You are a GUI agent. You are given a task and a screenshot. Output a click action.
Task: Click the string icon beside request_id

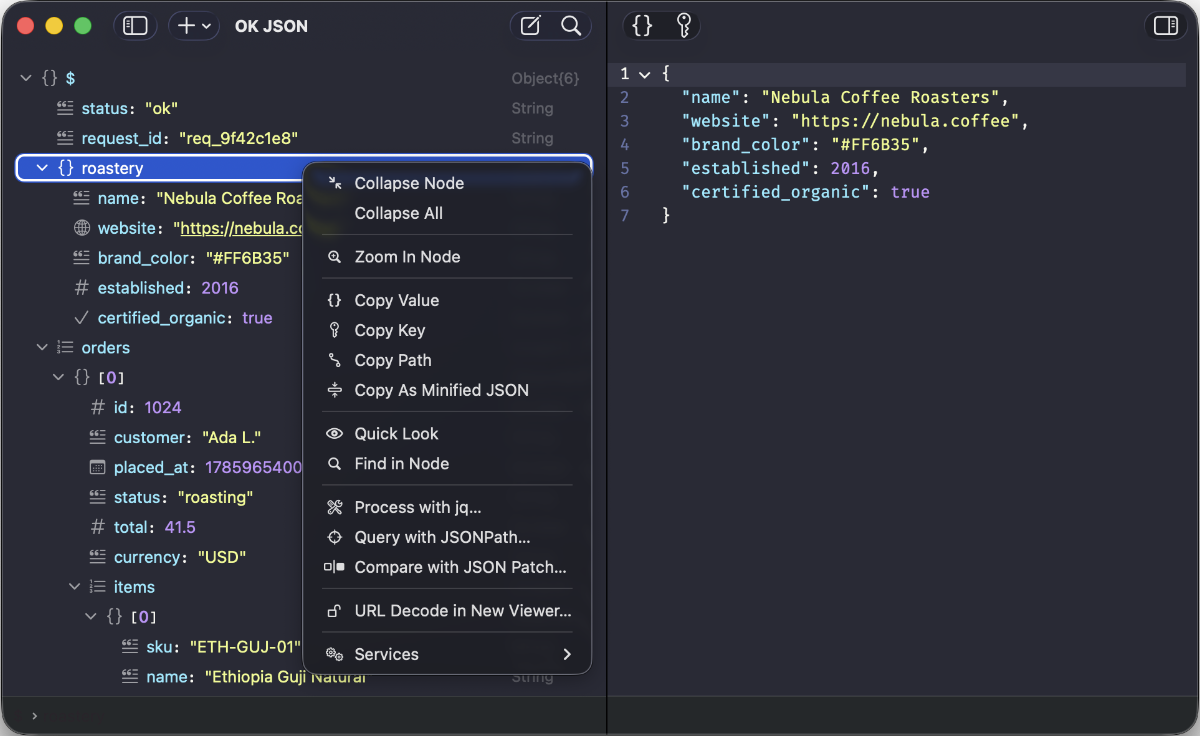tap(66, 138)
